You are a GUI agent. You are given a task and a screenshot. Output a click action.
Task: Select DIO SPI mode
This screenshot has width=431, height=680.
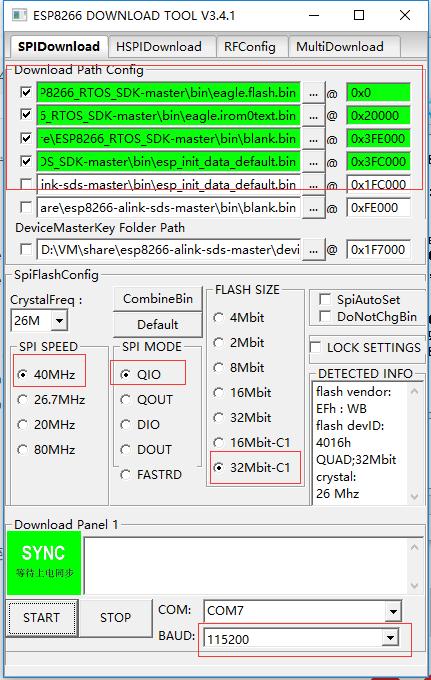click(x=140, y=425)
